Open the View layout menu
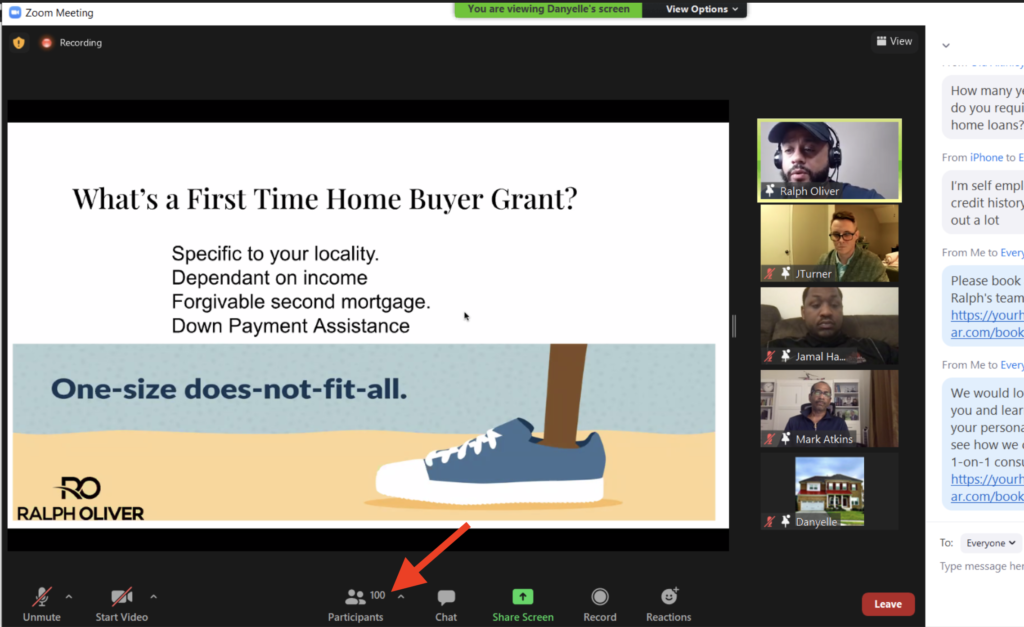 894,41
